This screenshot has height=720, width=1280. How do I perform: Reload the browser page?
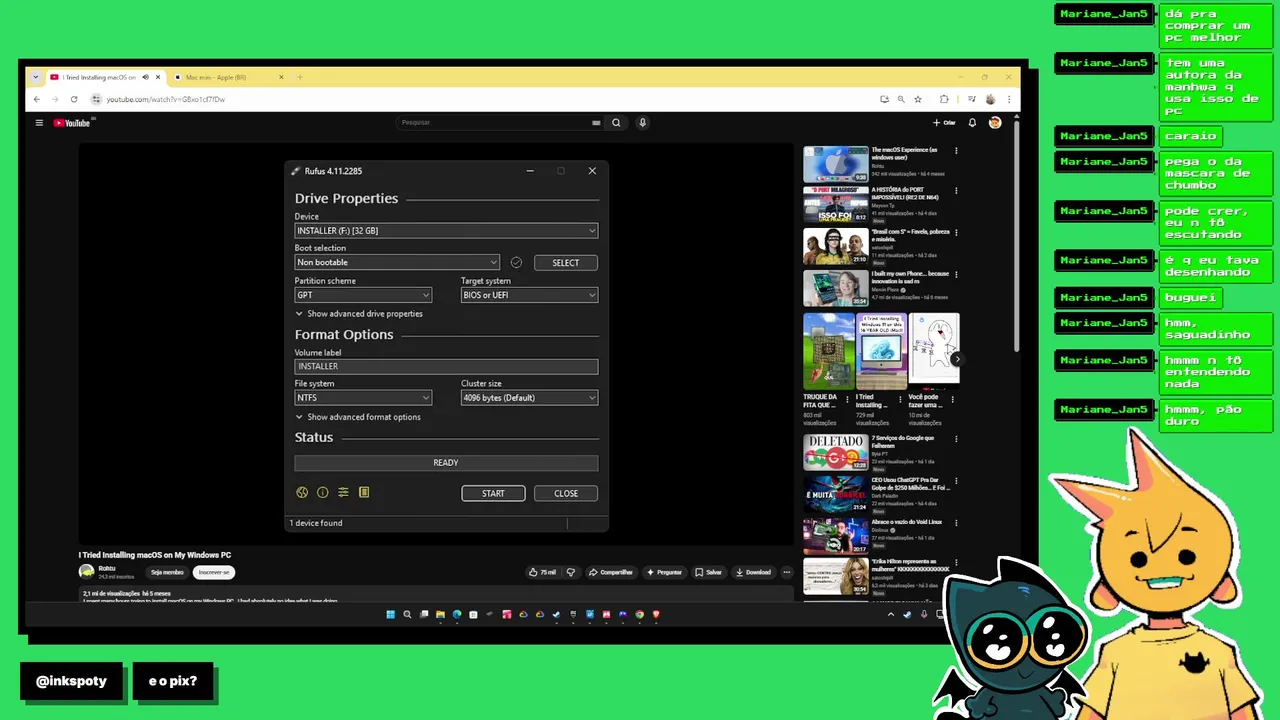[72, 99]
